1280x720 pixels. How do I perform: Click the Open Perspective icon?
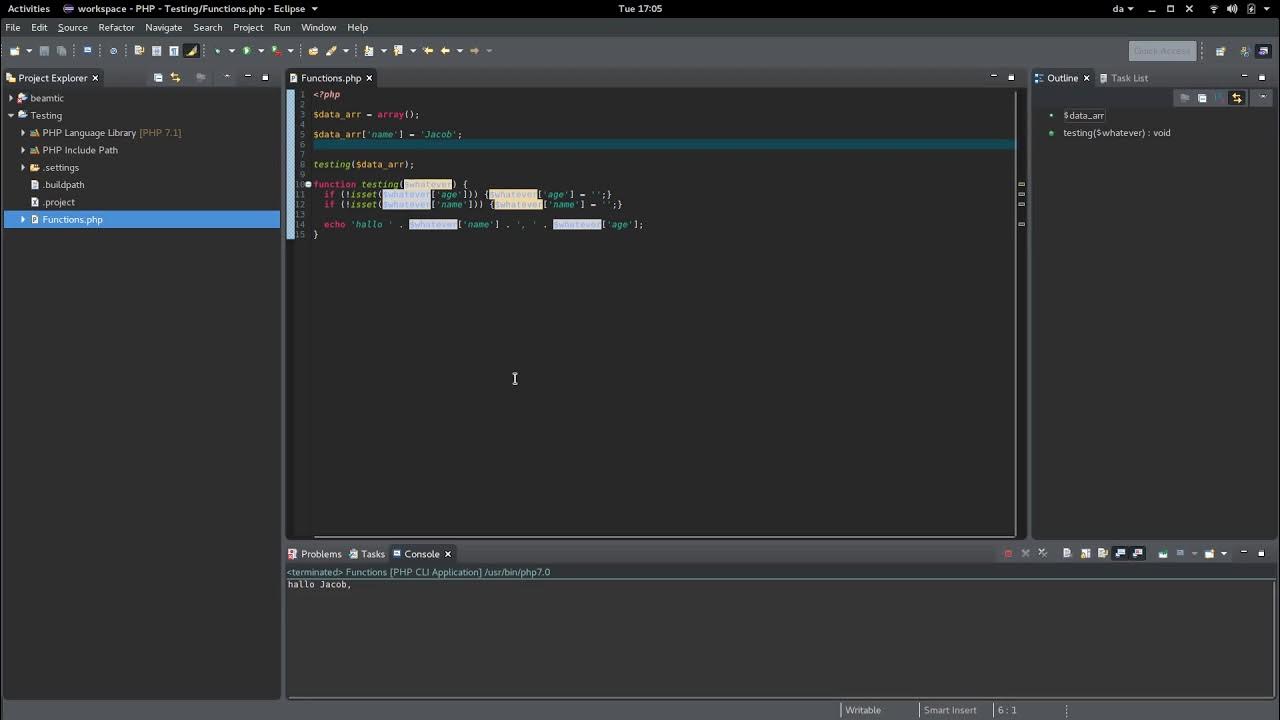point(1220,51)
